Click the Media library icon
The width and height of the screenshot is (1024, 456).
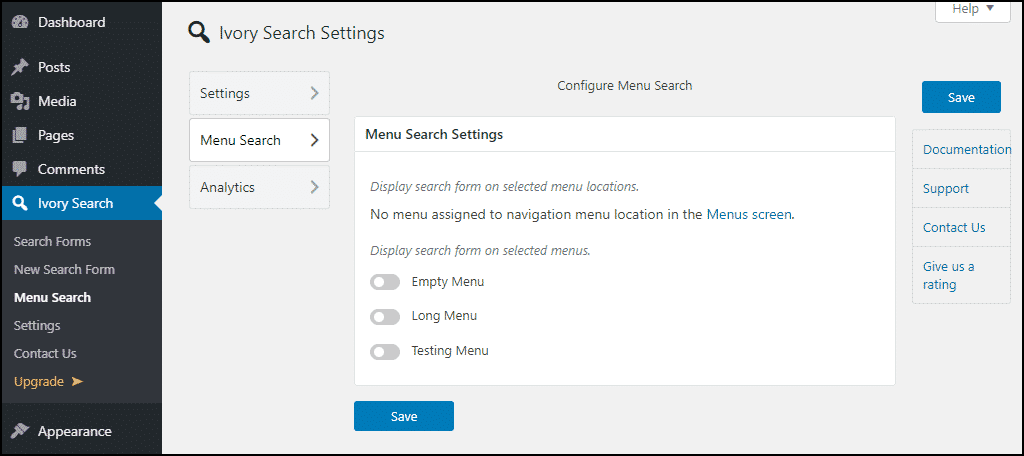(x=20, y=101)
